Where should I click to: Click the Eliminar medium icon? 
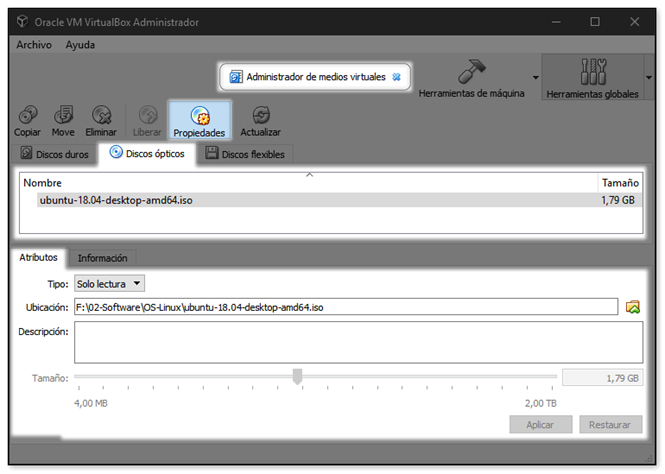[x=101, y=115]
